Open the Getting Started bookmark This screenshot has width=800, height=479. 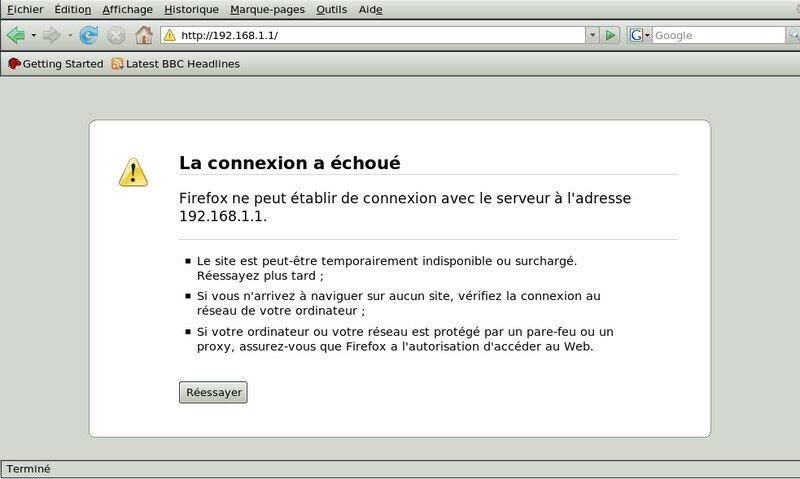click(56, 64)
